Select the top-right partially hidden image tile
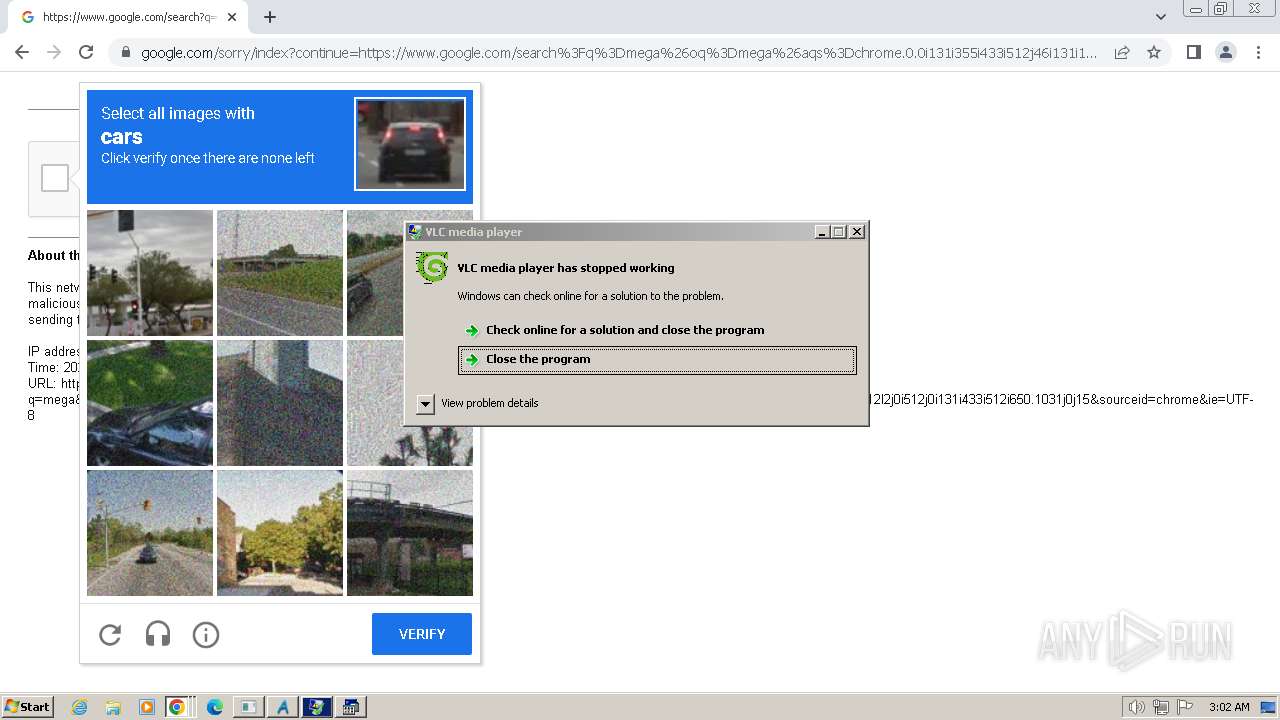Image resolution: width=1280 pixels, height=720 pixels. tap(375, 273)
